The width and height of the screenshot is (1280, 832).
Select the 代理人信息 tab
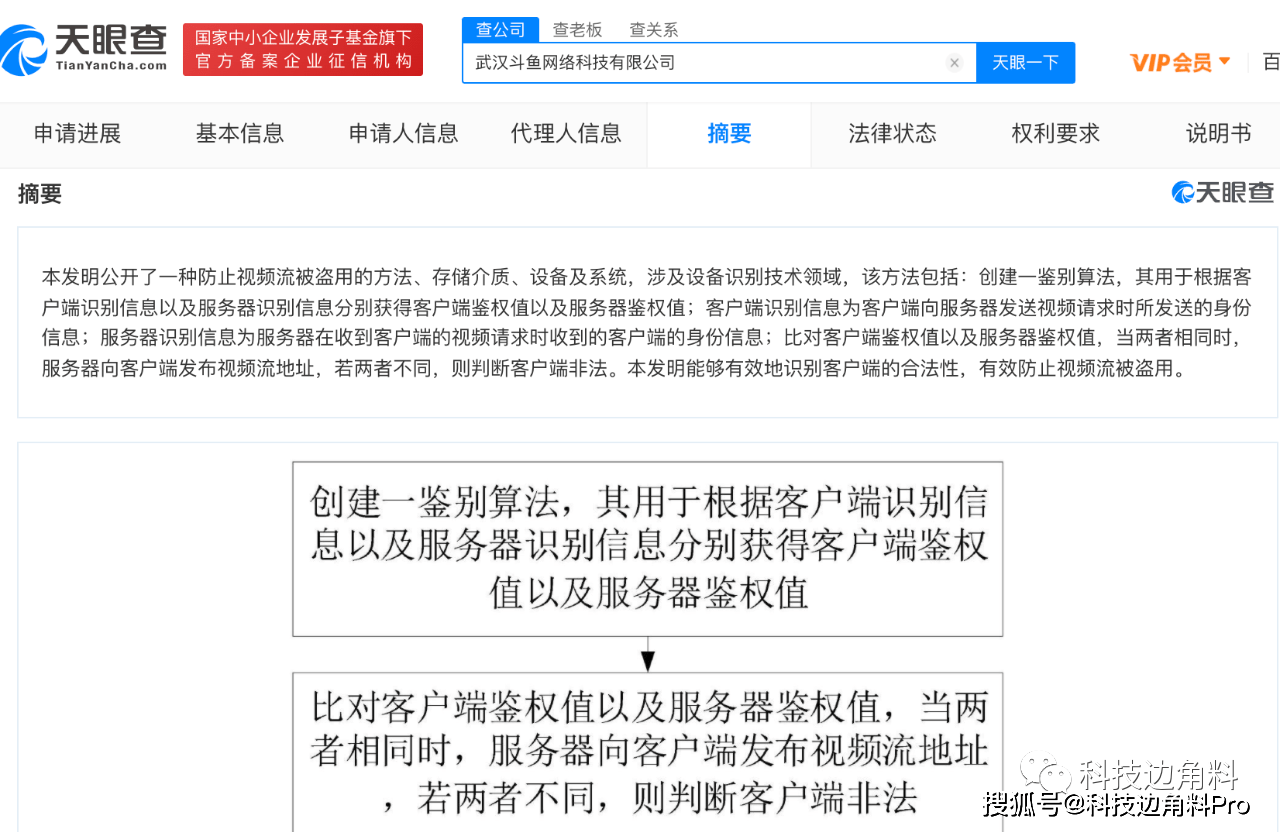566,134
